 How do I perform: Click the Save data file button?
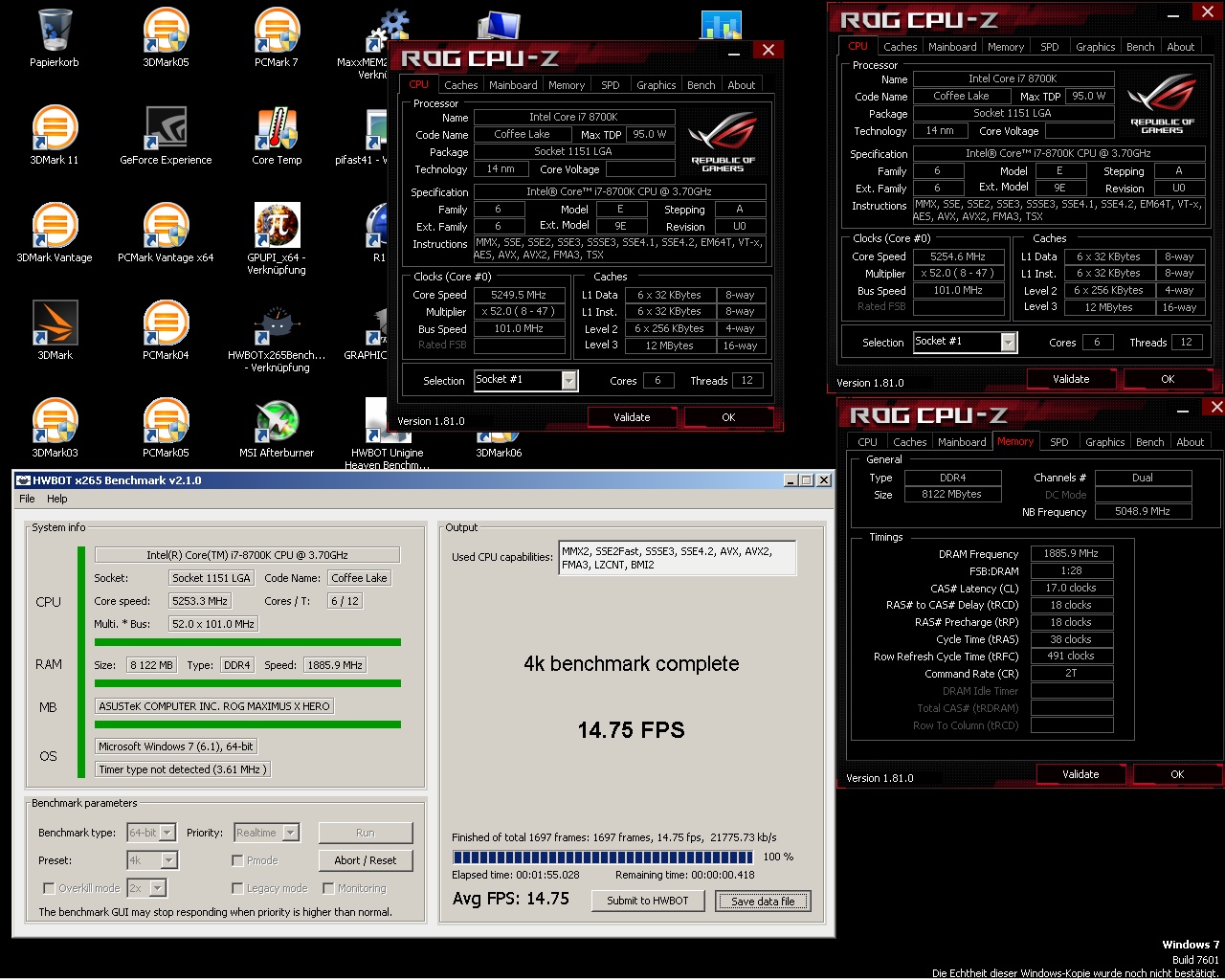(763, 901)
